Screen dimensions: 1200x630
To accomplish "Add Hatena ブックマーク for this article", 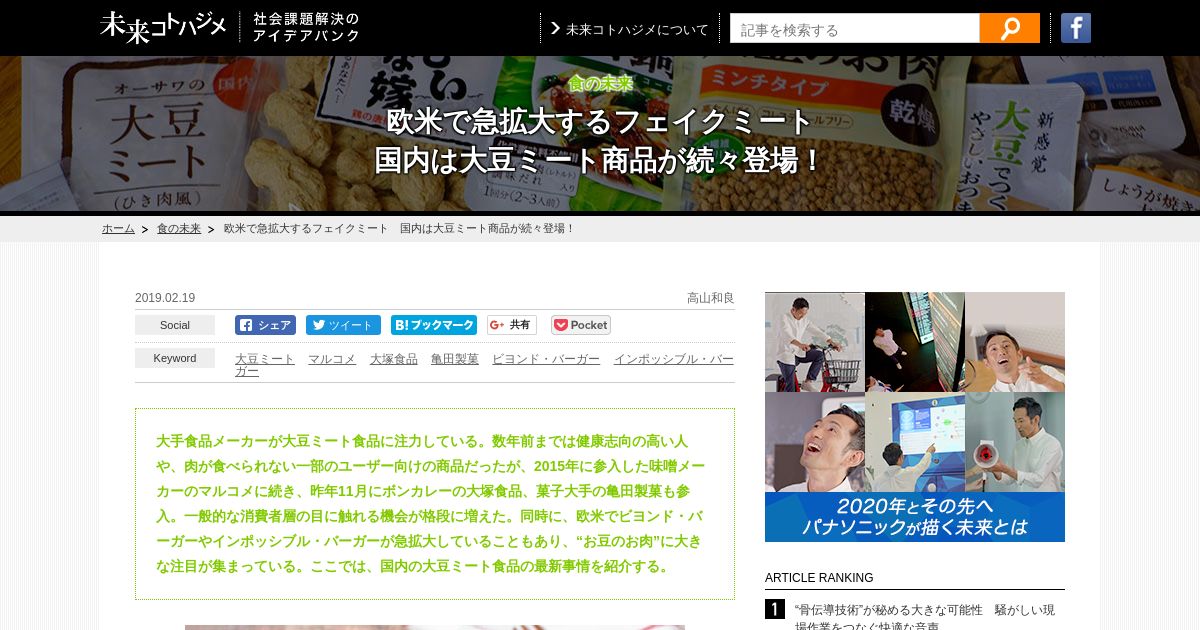I will (434, 325).
